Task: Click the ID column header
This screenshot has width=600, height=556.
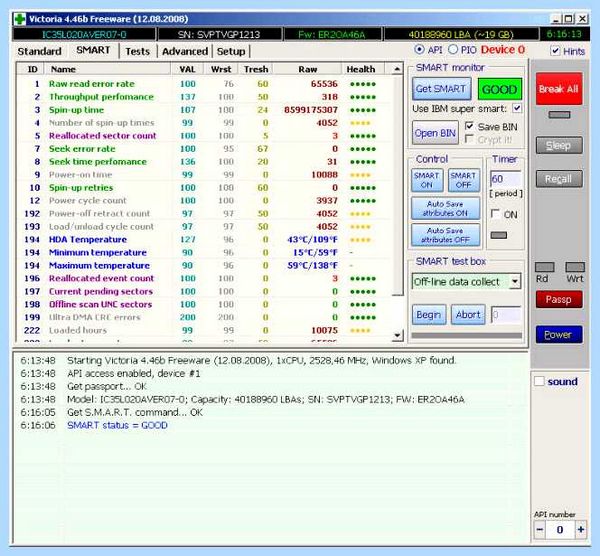Action: (x=32, y=69)
